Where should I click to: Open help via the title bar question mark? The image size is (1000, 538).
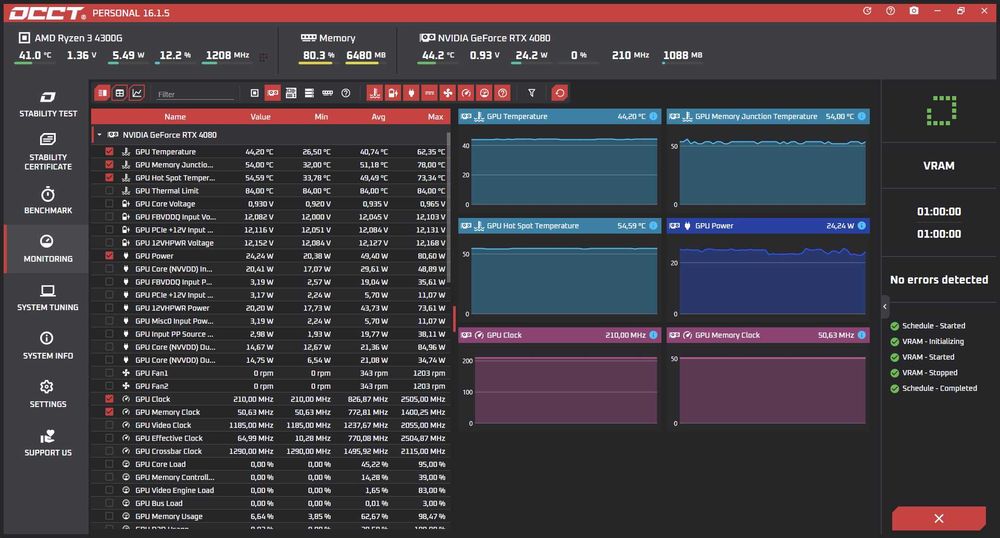click(x=890, y=11)
